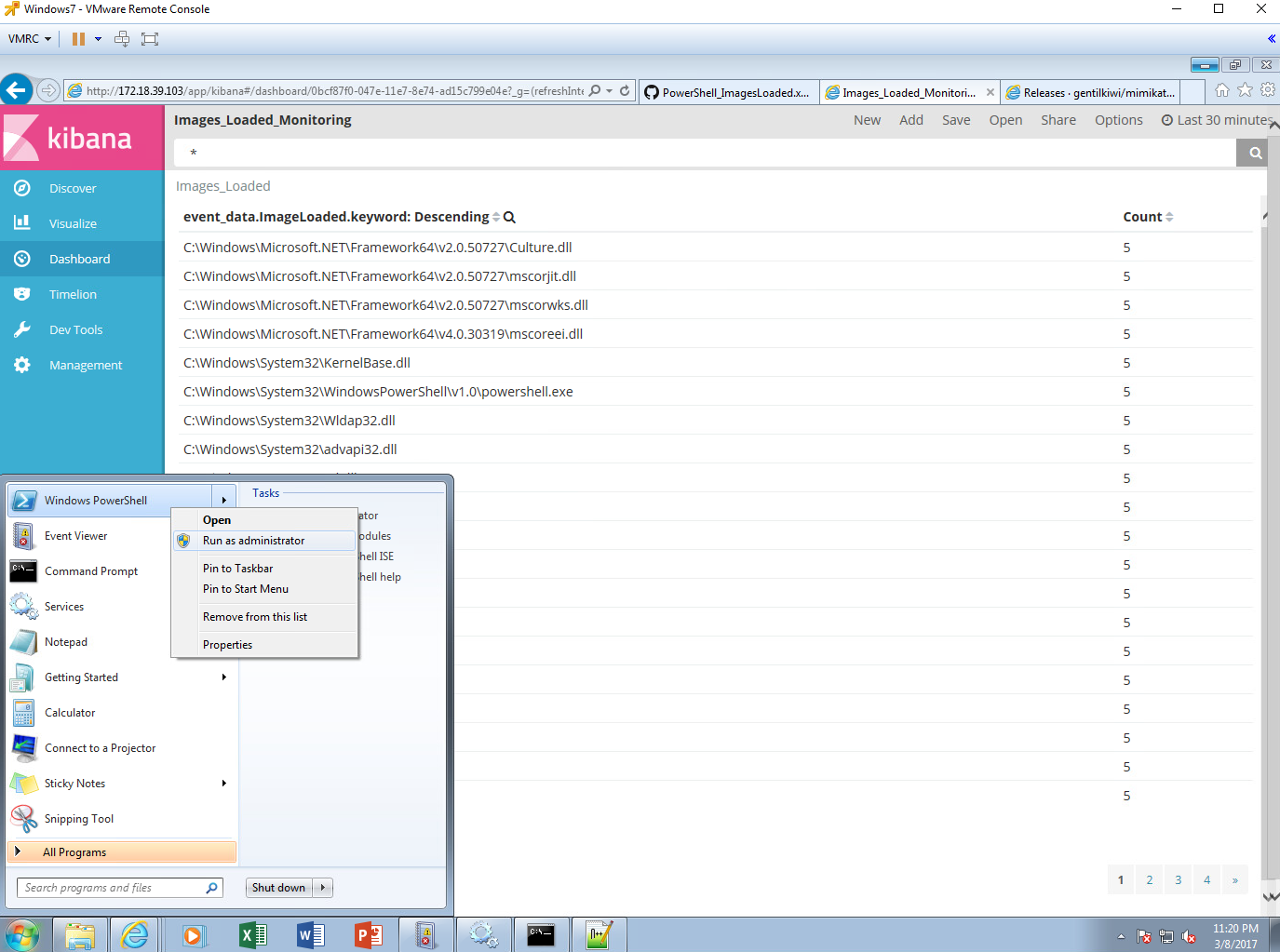Open File Explorer from the taskbar

point(80,934)
